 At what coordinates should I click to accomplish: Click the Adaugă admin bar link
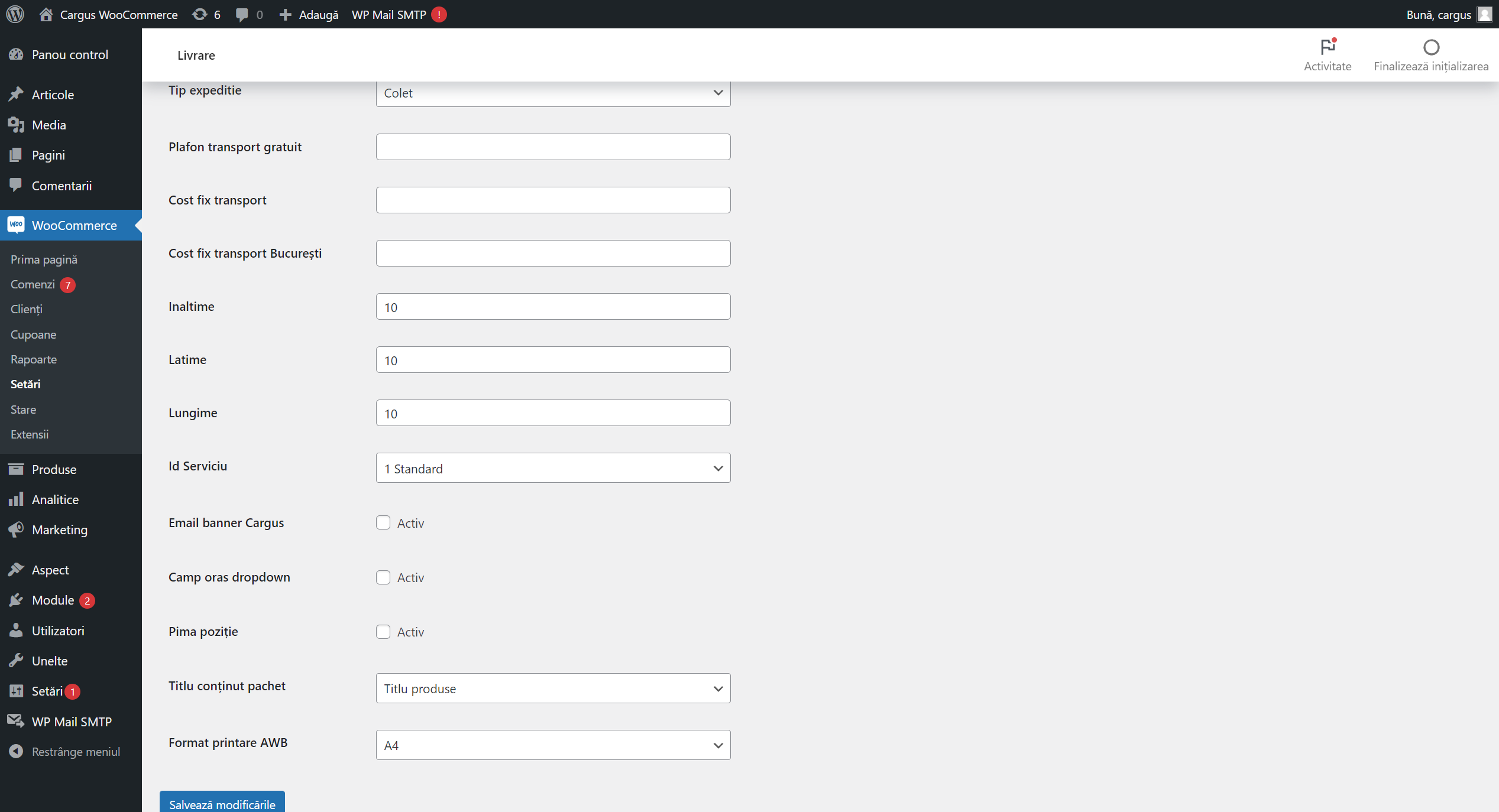pyautogui.click(x=319, y=14)
